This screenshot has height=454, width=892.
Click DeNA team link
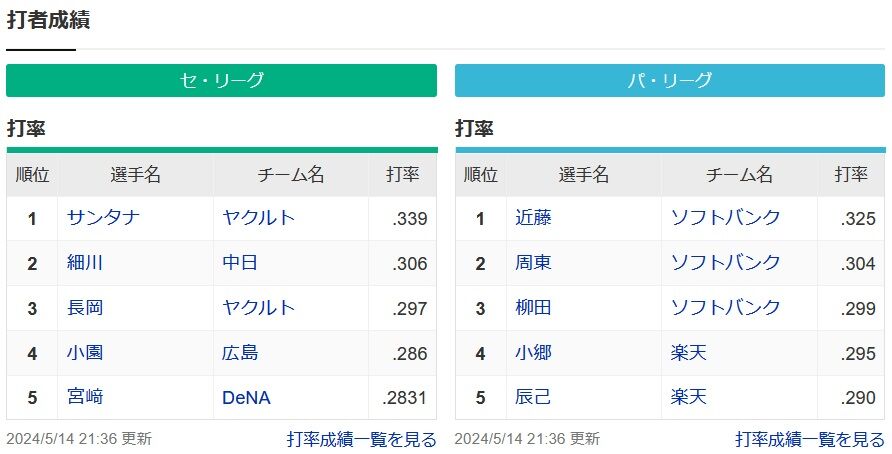[246, 398]
